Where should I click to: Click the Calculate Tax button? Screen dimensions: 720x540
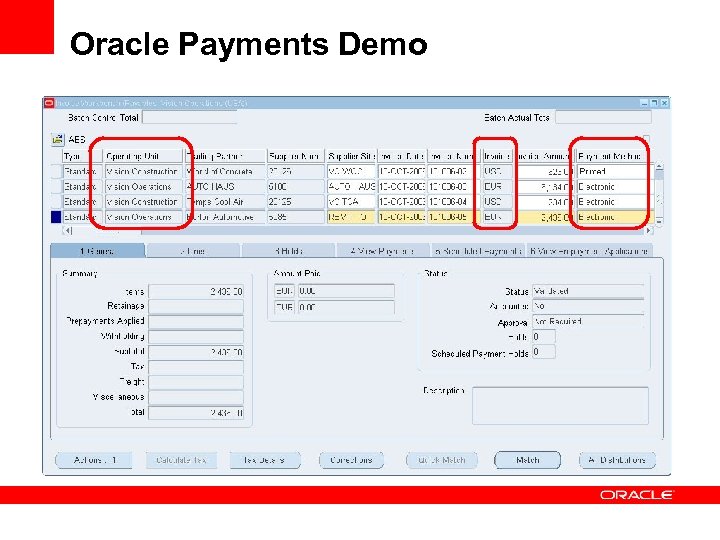[x=181, y=460]
